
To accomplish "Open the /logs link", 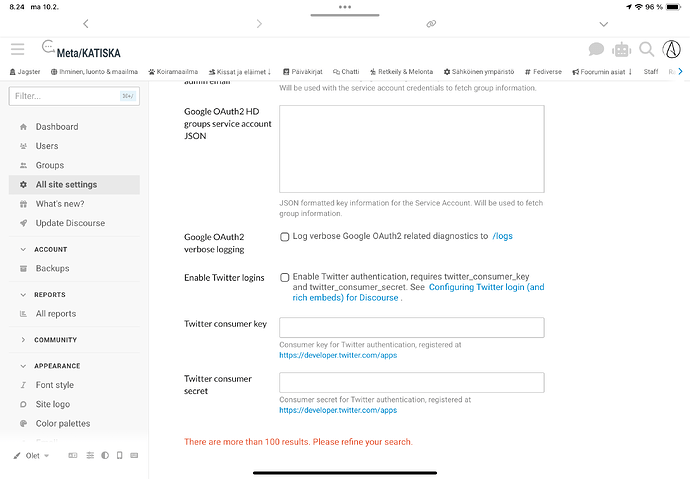I will (x=503, y=236).
